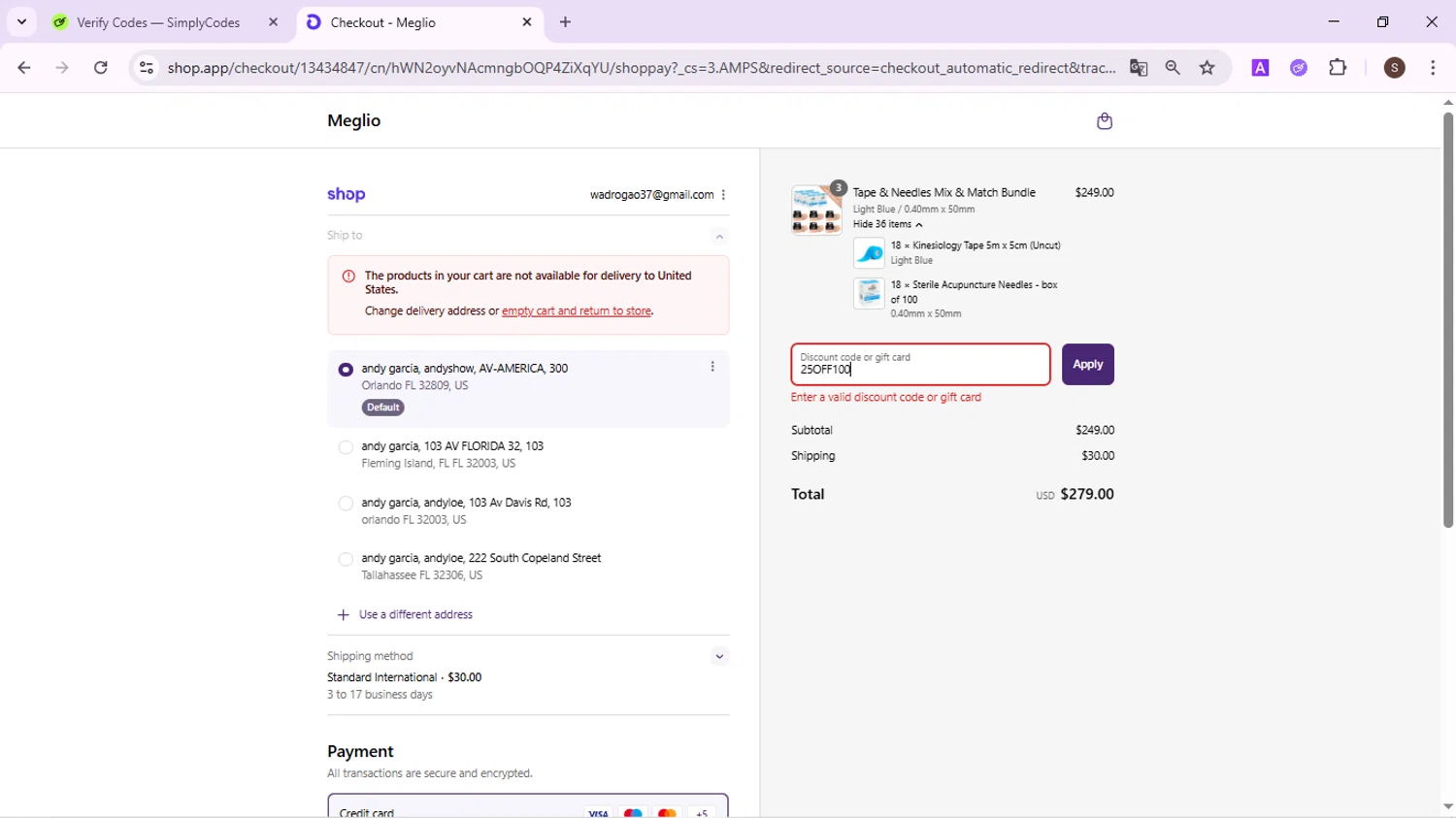Click the browser back arrow
1456x818 pixels.
point(24,68)
